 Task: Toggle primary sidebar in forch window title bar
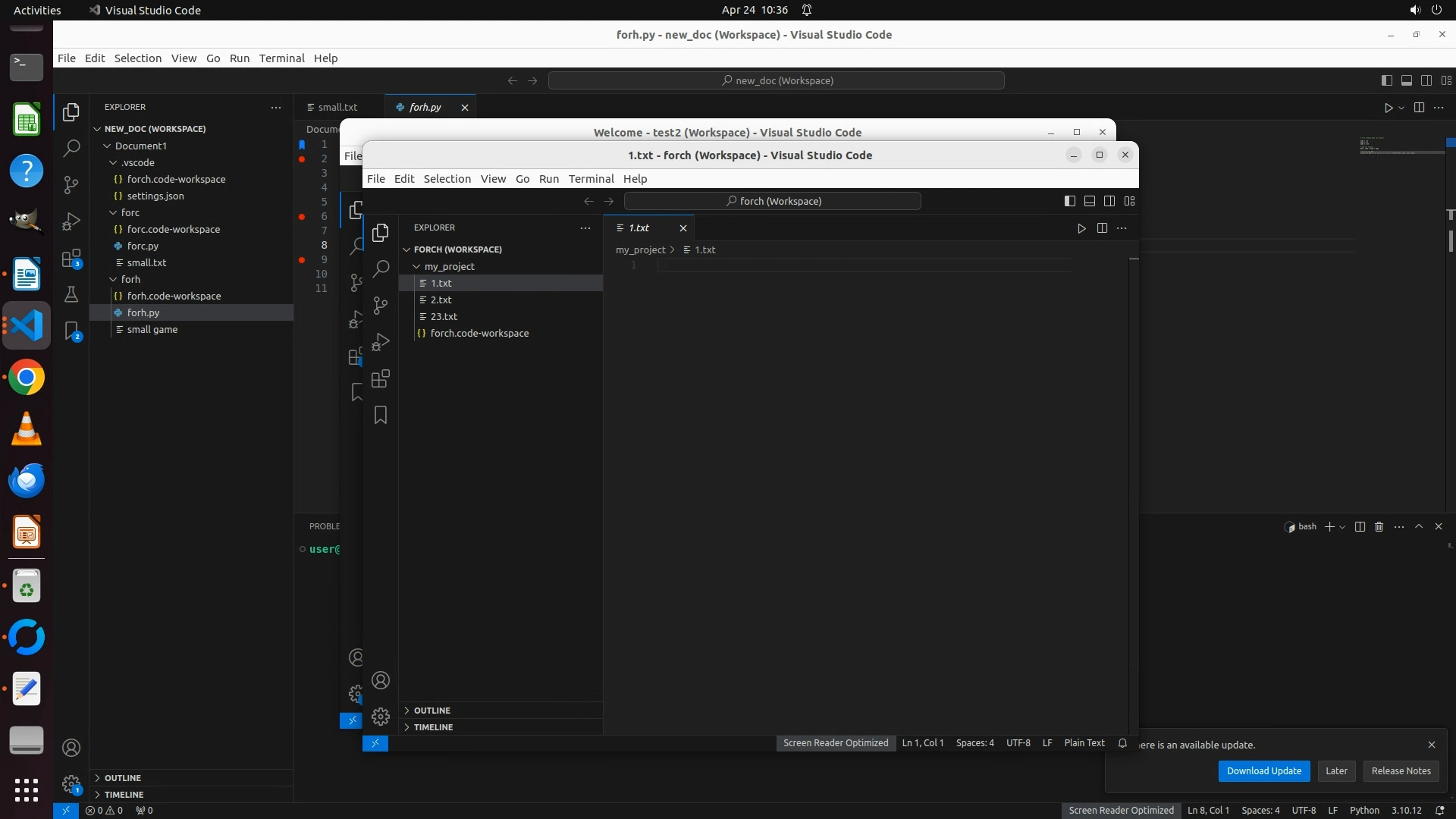coord(1069,201)
